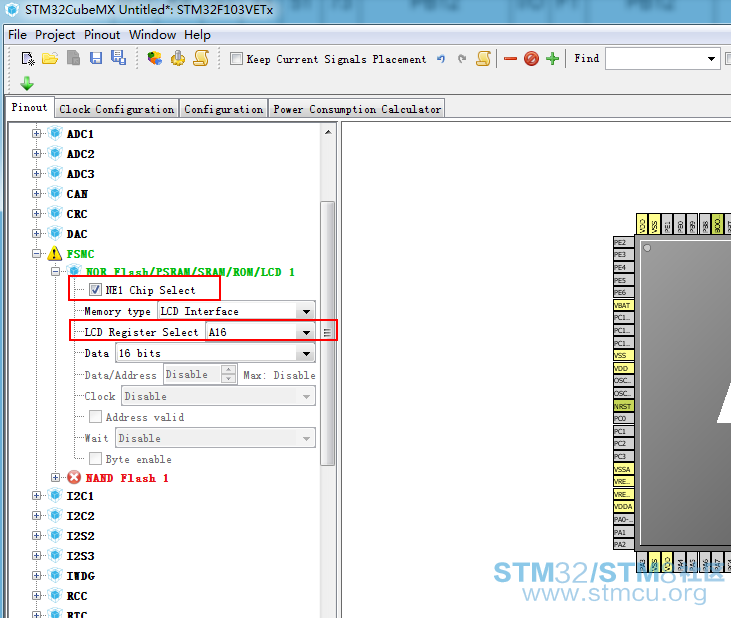Image resolution: width=731 pixels, height=618 pixels.
Task: Expand the CRC tree node
Action: [36, 213]
